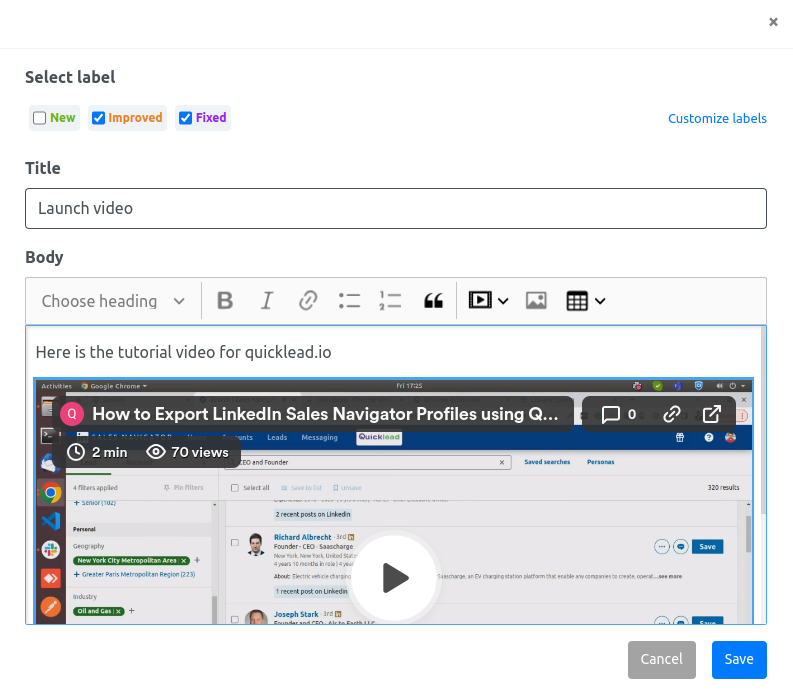Click the message icon beside Richard Albrecht
Screen dimensions: 793x694
(681, 547)
